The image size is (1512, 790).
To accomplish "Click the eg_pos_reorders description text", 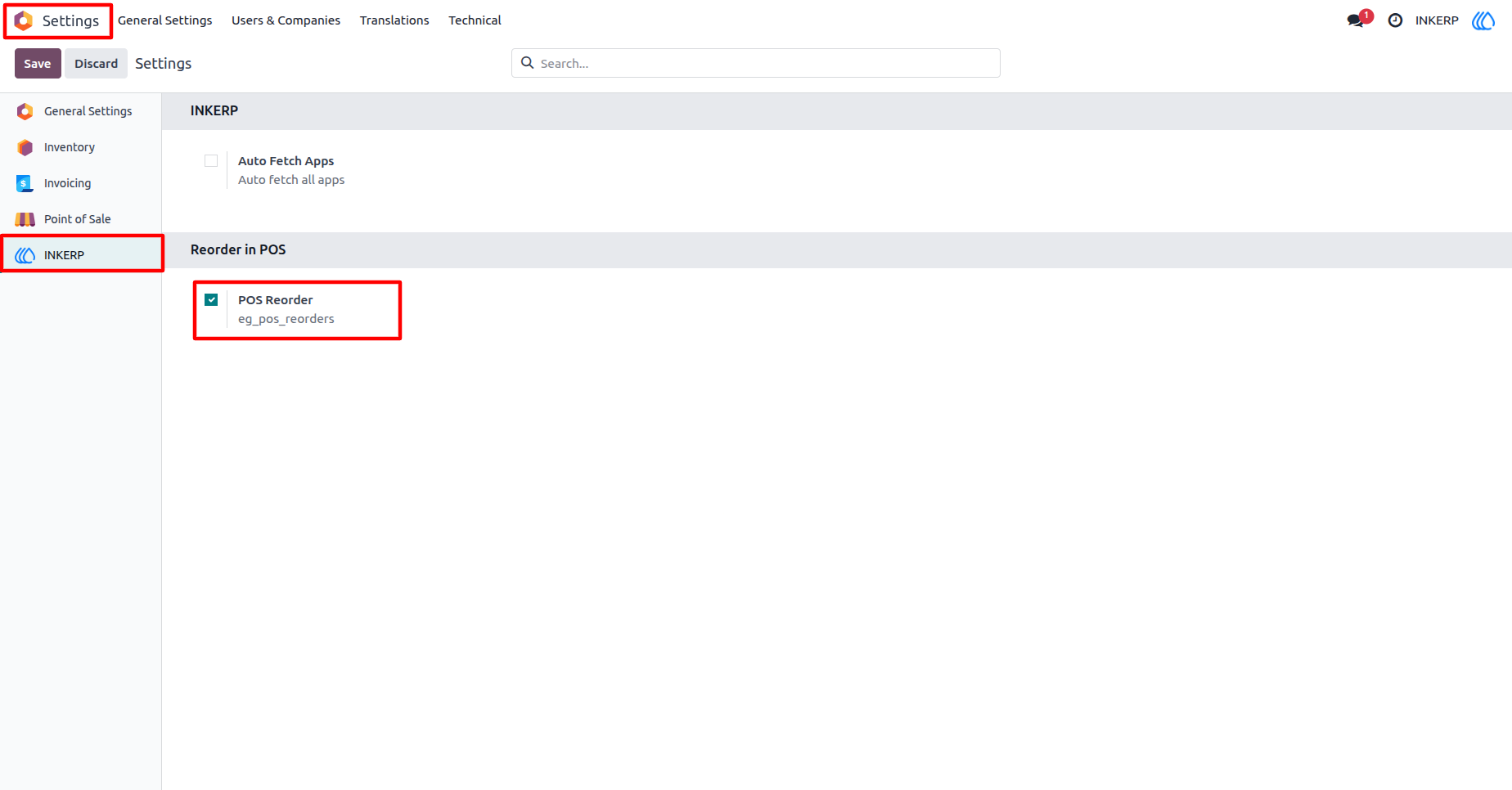I will 286,319.
